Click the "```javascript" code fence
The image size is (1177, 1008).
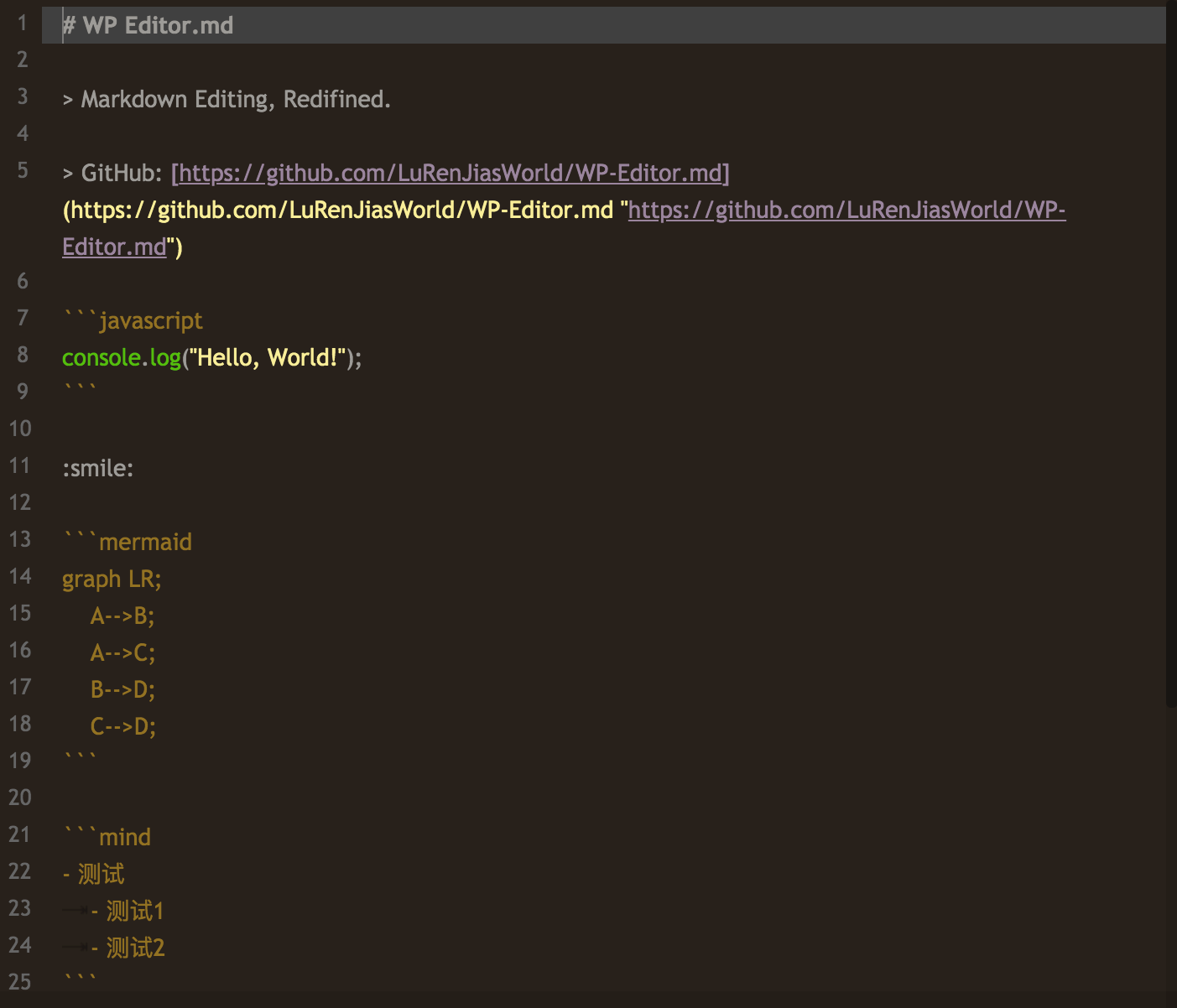[133, 320]
